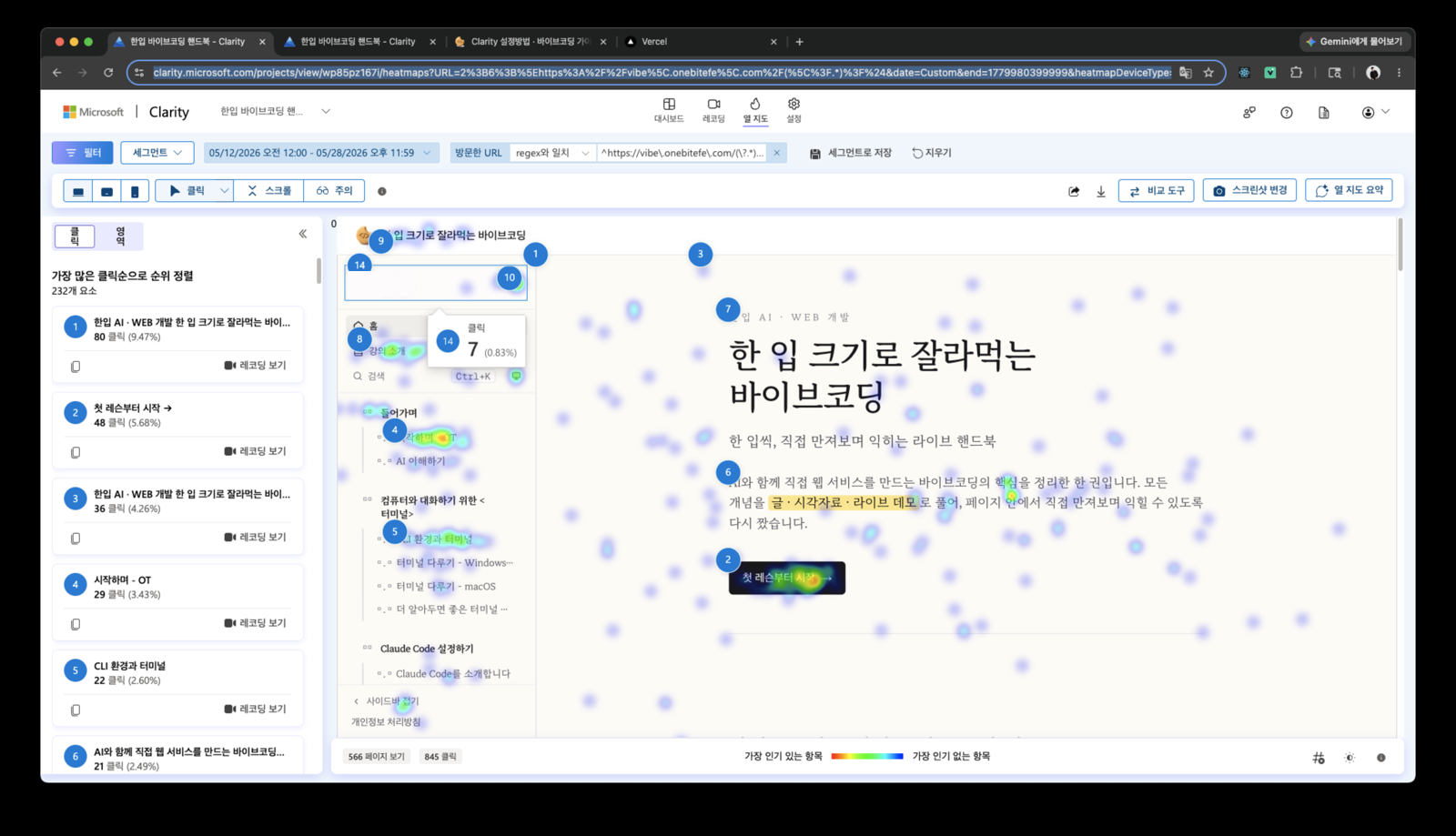Open the 레코딩 recordings view
The width and height of the screenshot is (1456, 836).
[x=713, y=110]
